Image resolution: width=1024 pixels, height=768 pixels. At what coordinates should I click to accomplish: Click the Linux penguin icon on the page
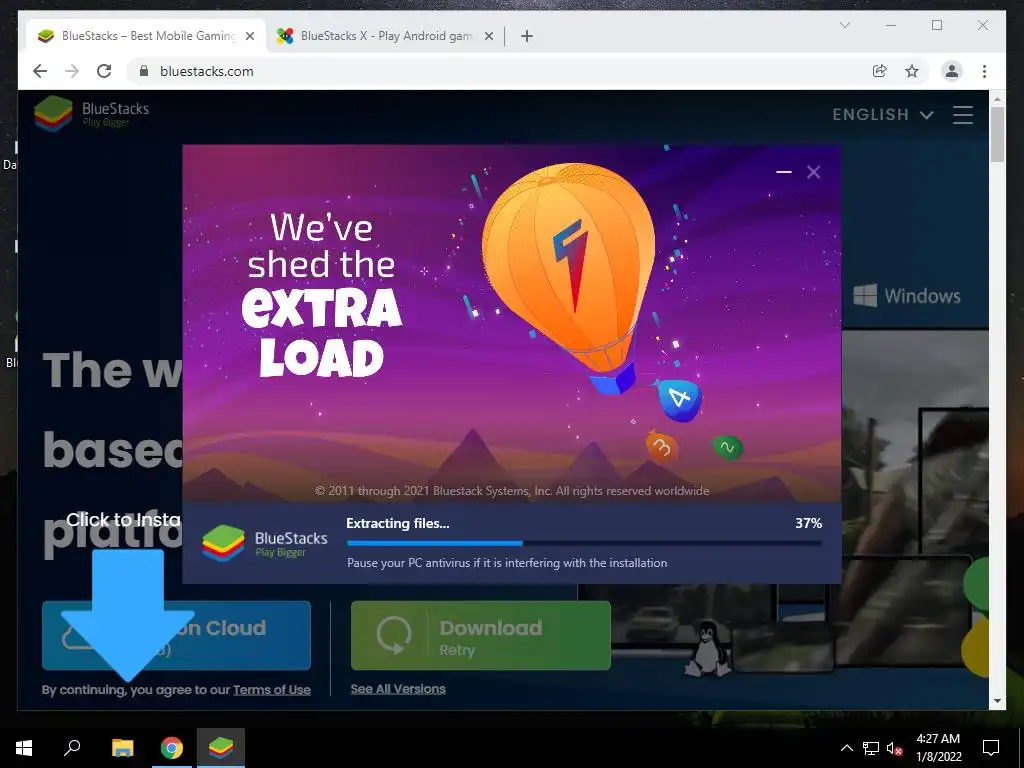click(x=707, y=648)
